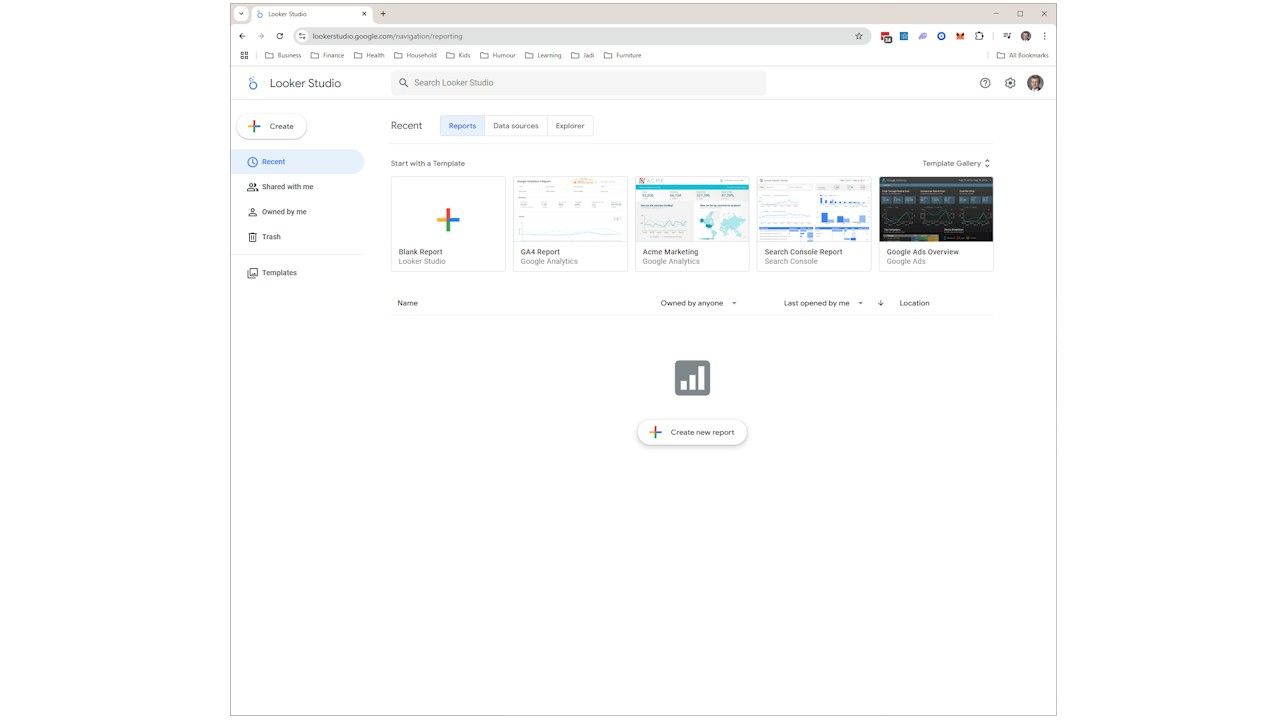Switch to the Reports tab
The height and width of the screenshot is (720, 1280).
(462, 126)
